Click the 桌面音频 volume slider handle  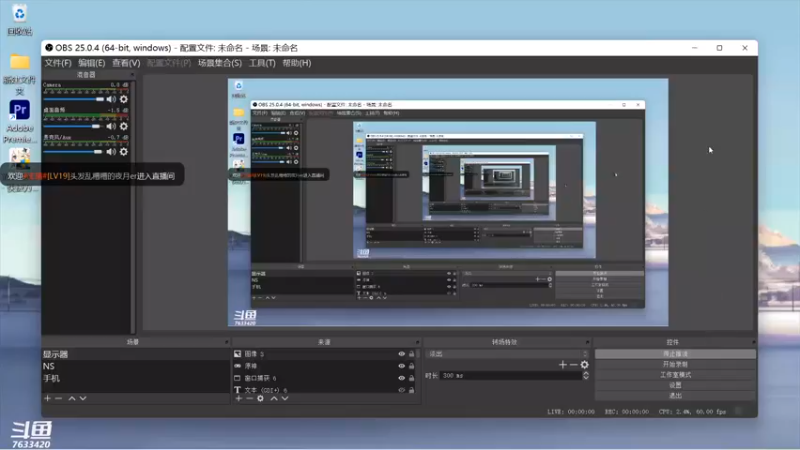coord(95,126)
